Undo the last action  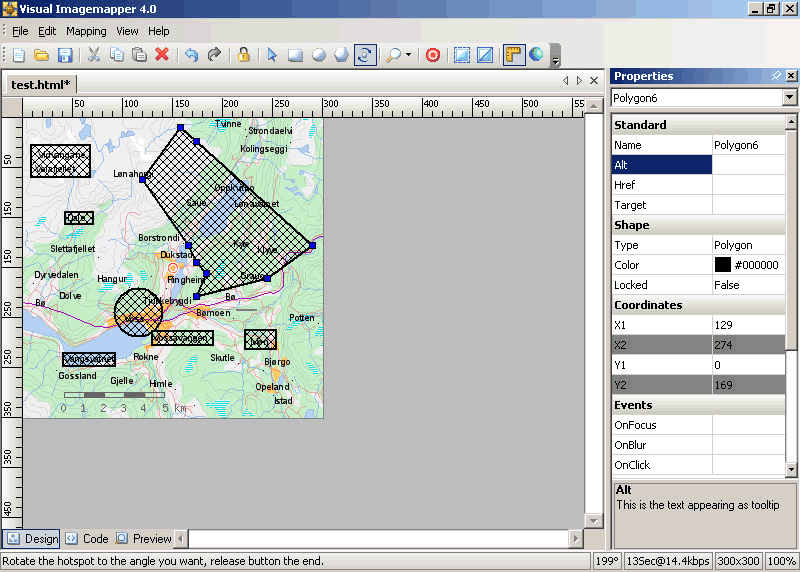coord(191,55)
